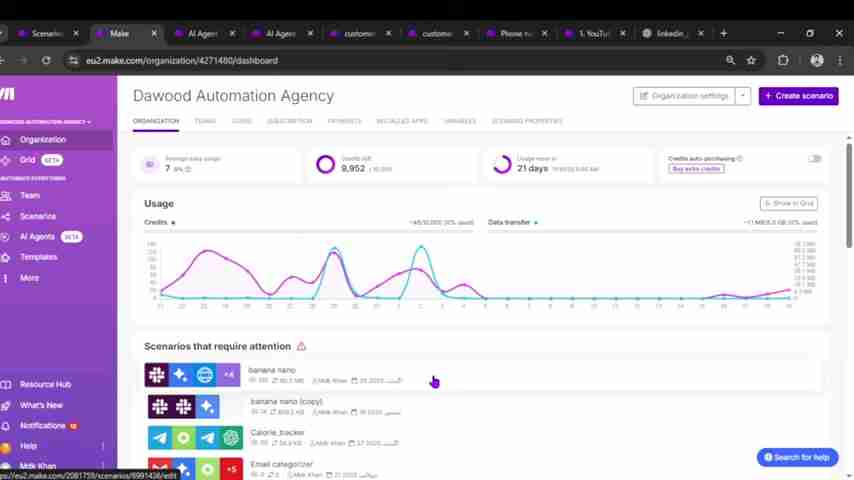Click the globe HTTP icon of banana nano
Image resolution: width=854 pixels, height=480 pixels.
coord(205,375)
